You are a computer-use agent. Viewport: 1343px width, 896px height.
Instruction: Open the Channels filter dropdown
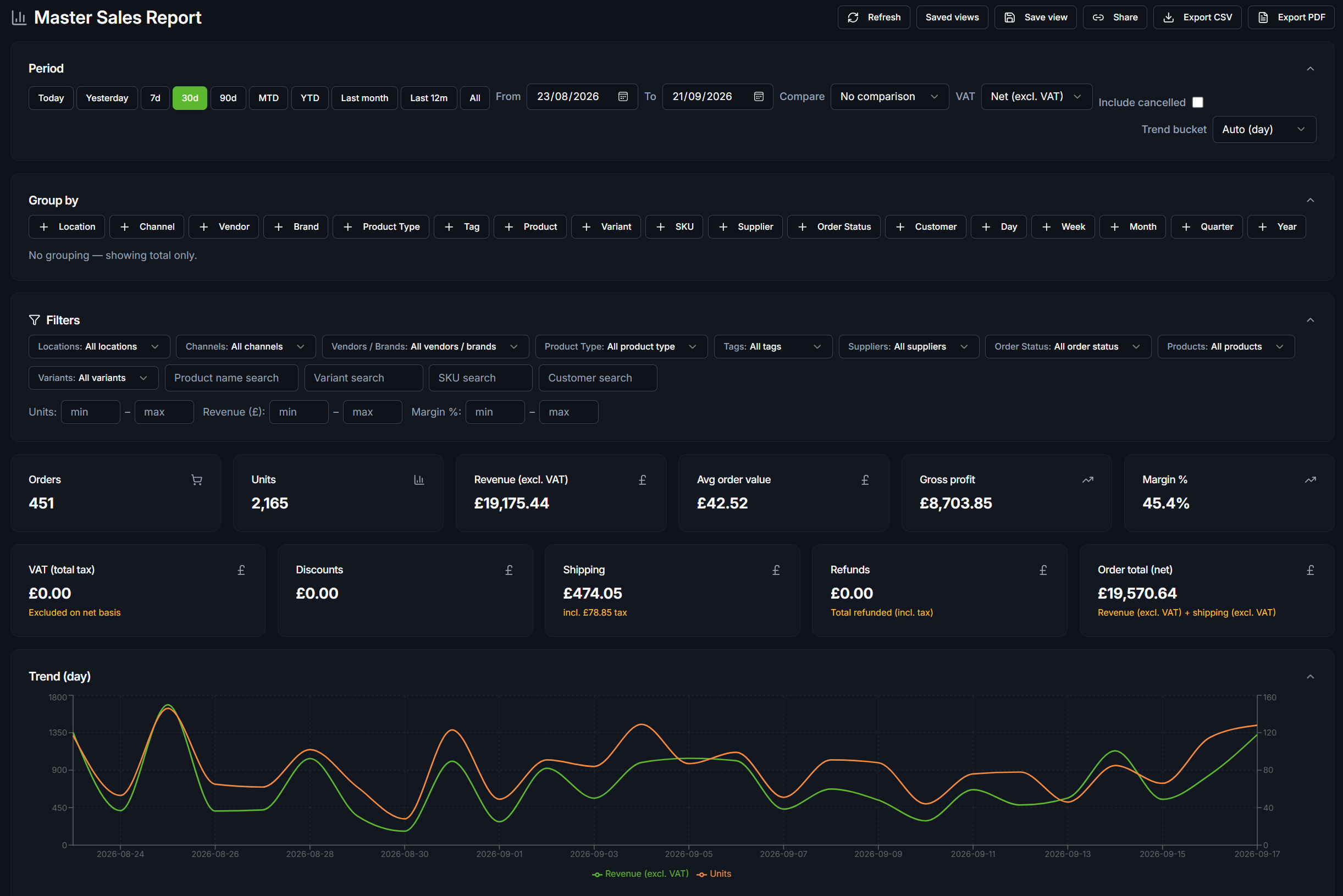(x=246, y=347)
